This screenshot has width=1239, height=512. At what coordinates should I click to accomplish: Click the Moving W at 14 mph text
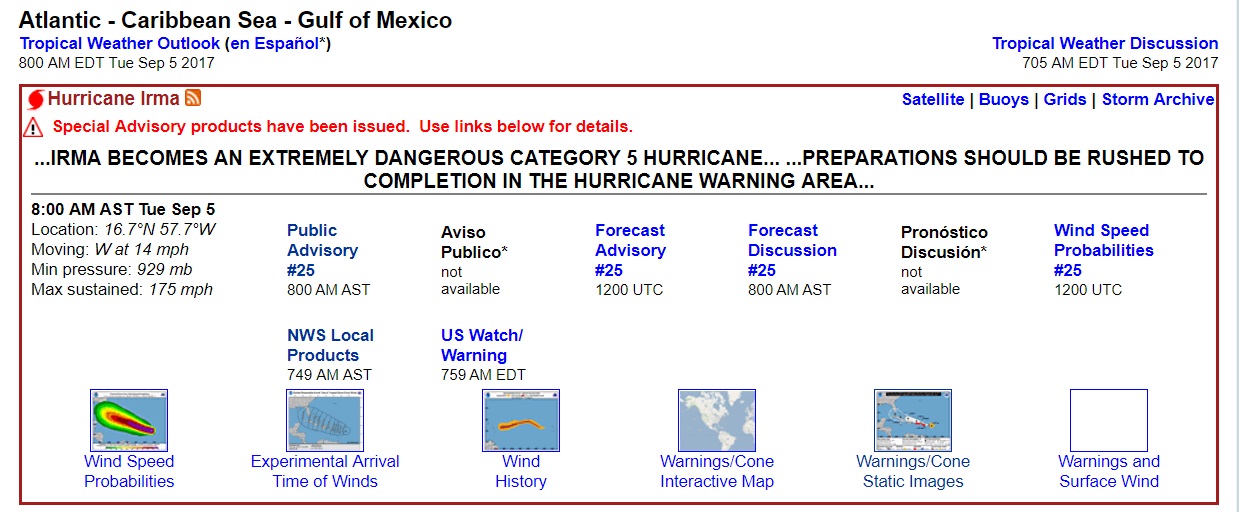[x=110, y=250]
